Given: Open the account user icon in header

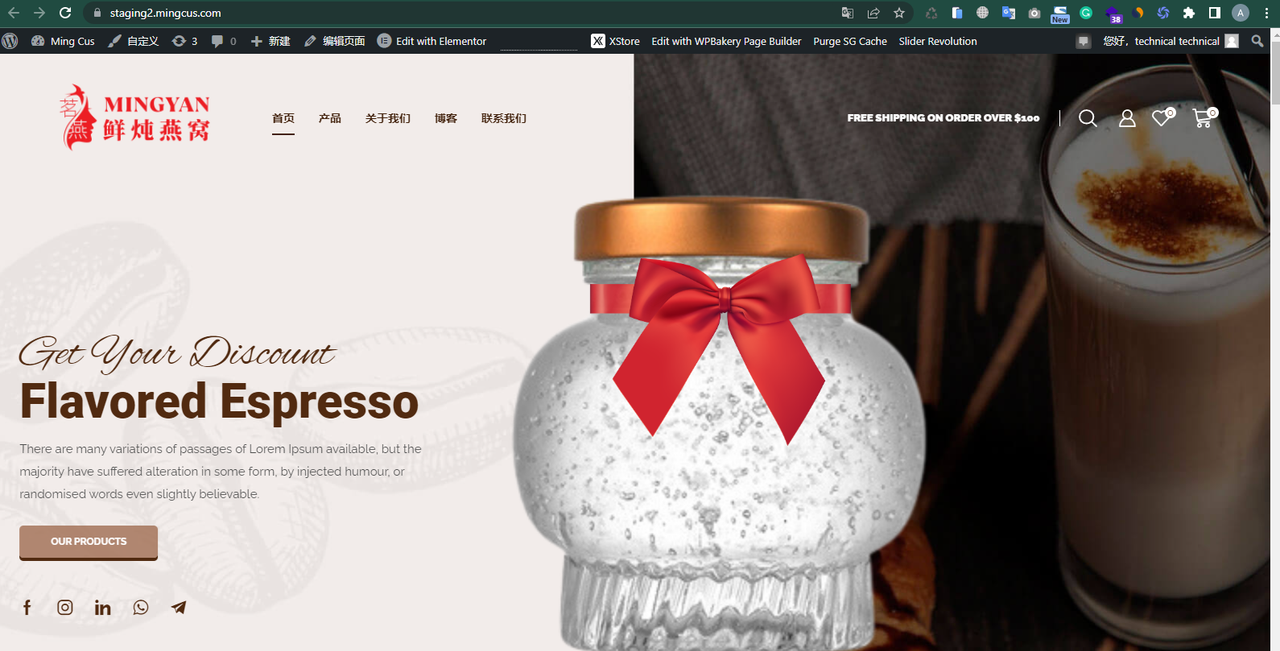Looking at the screenshot, I should pyautogui.click(x=1127, y=118).
